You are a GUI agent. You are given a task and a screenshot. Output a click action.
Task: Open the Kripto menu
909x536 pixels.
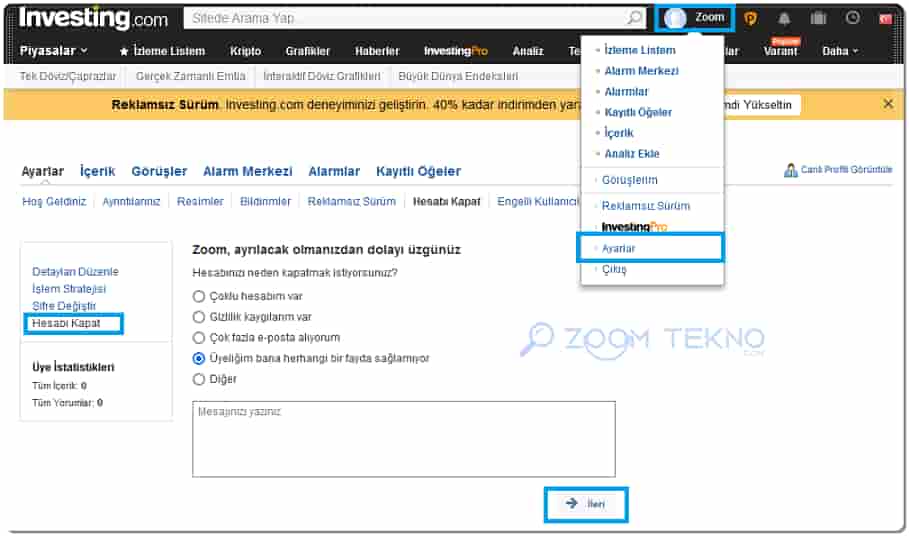pyautogui.click(x=245, y=51)
